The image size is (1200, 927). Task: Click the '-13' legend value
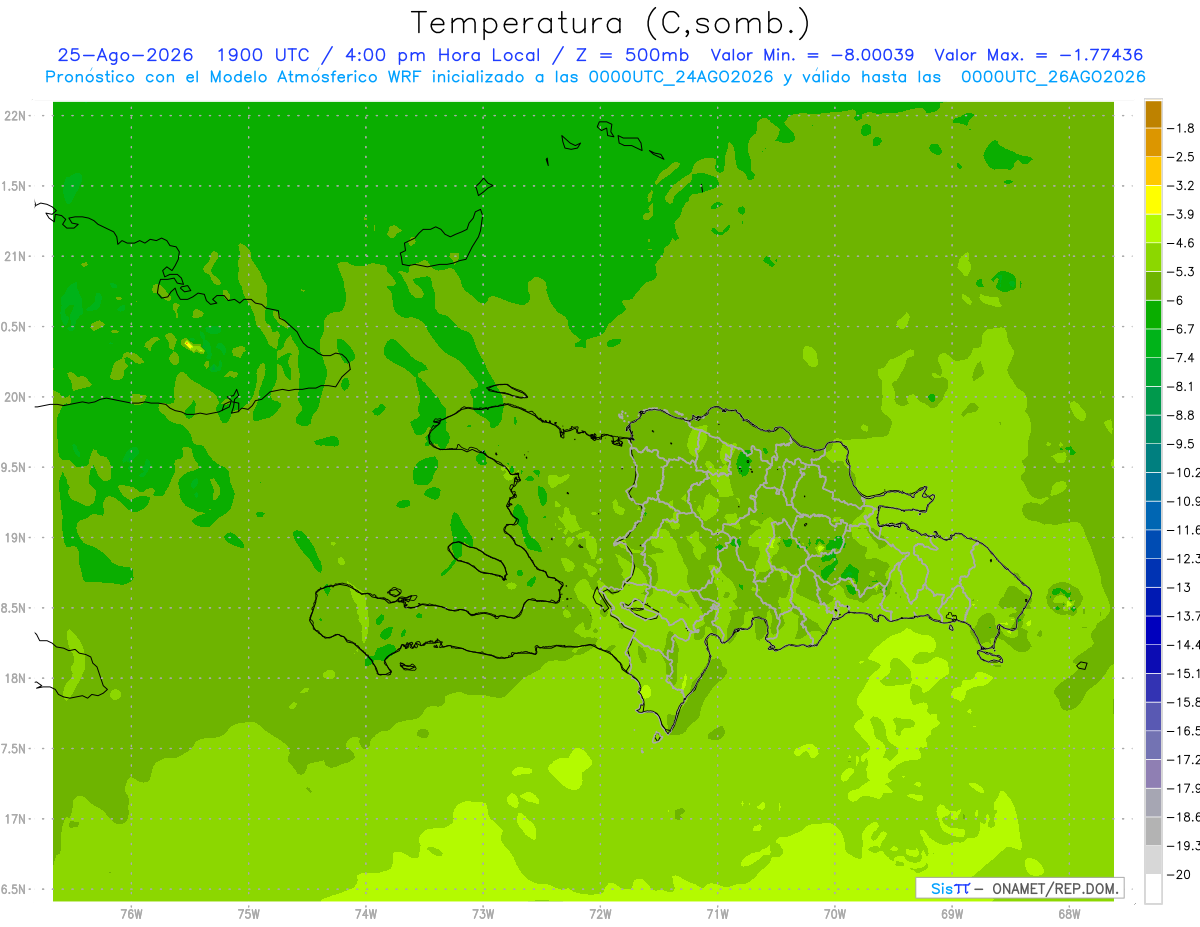(x=1181, y=587)
